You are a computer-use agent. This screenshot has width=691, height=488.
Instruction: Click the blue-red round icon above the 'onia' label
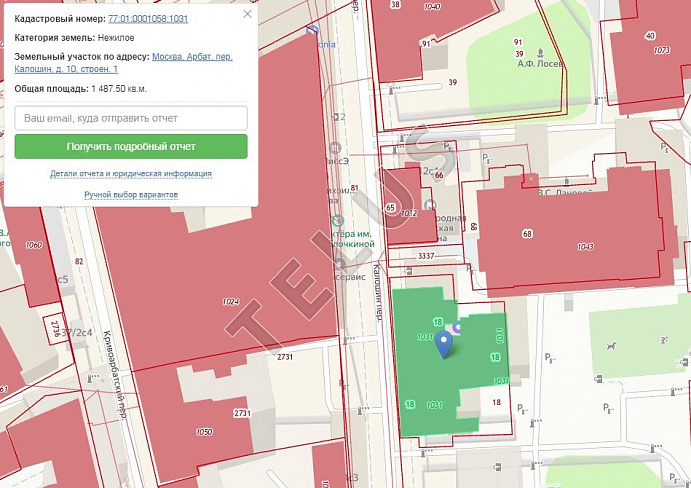click(312, 30)
